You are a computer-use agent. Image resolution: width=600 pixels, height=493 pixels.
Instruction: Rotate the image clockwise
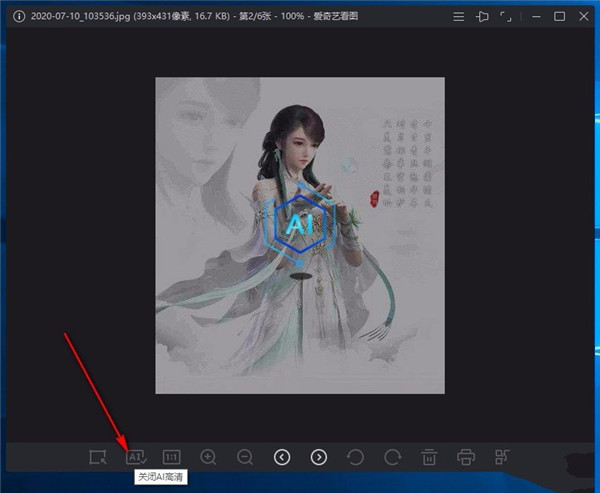coord(392,457)
